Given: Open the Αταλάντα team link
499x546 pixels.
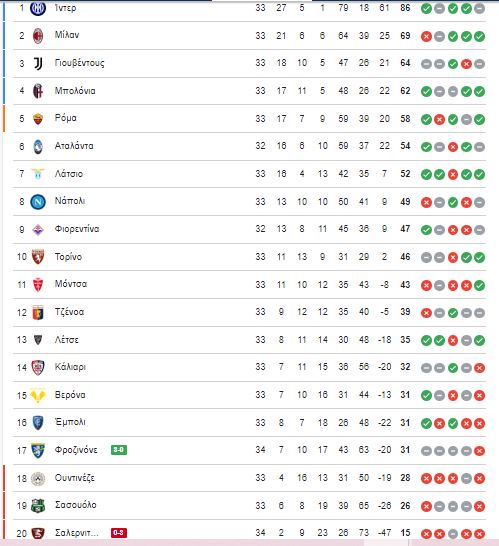Looking at the screenshot, I should click(74, 146).
